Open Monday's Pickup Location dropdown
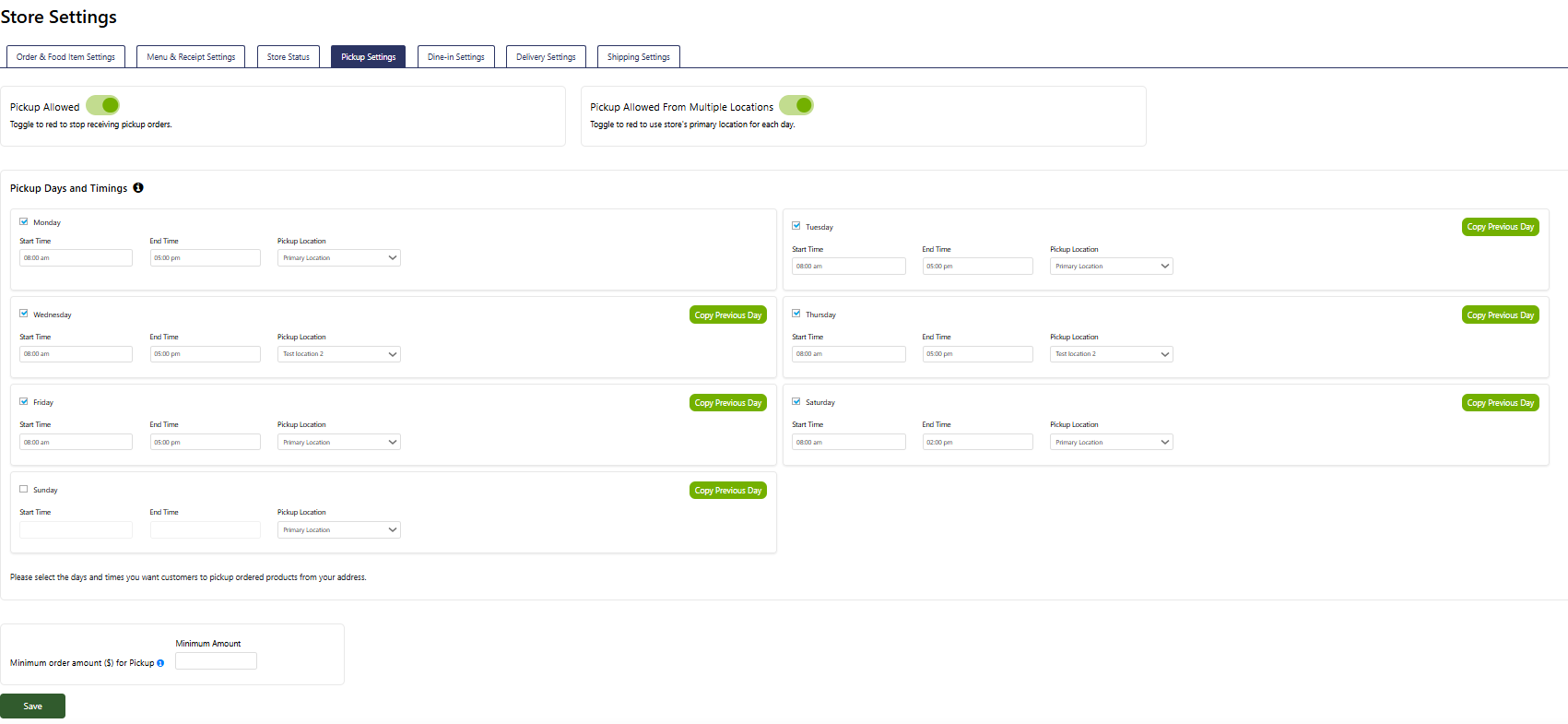The height and width of the screenshot is (724, 1568). pyautogui.click(x=338, y=258)
